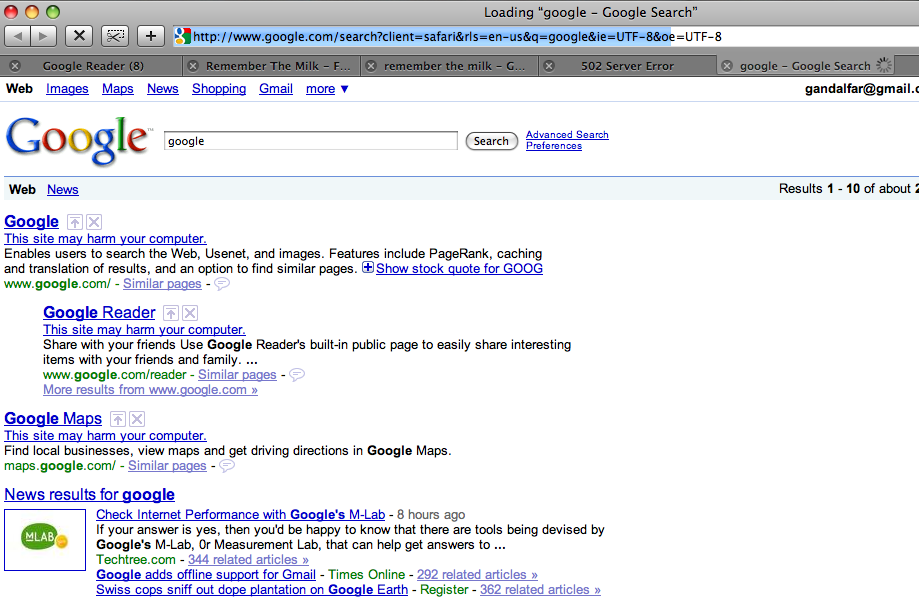919x599 pixels.
Task: Open the Google result title link
Action: click(x=32, y=222)
